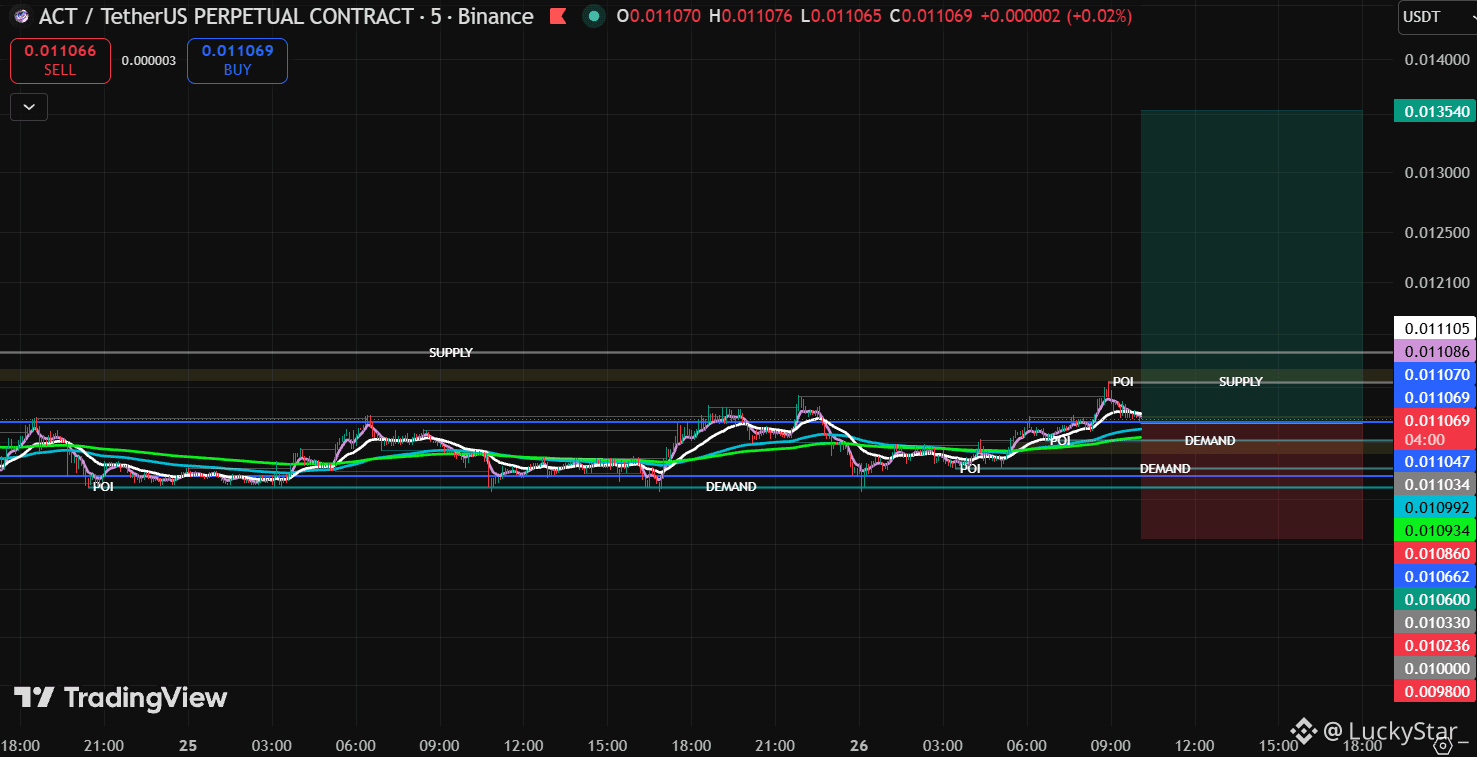Select the blue 0.011070 price-scale label

(x=1435, y=375)
